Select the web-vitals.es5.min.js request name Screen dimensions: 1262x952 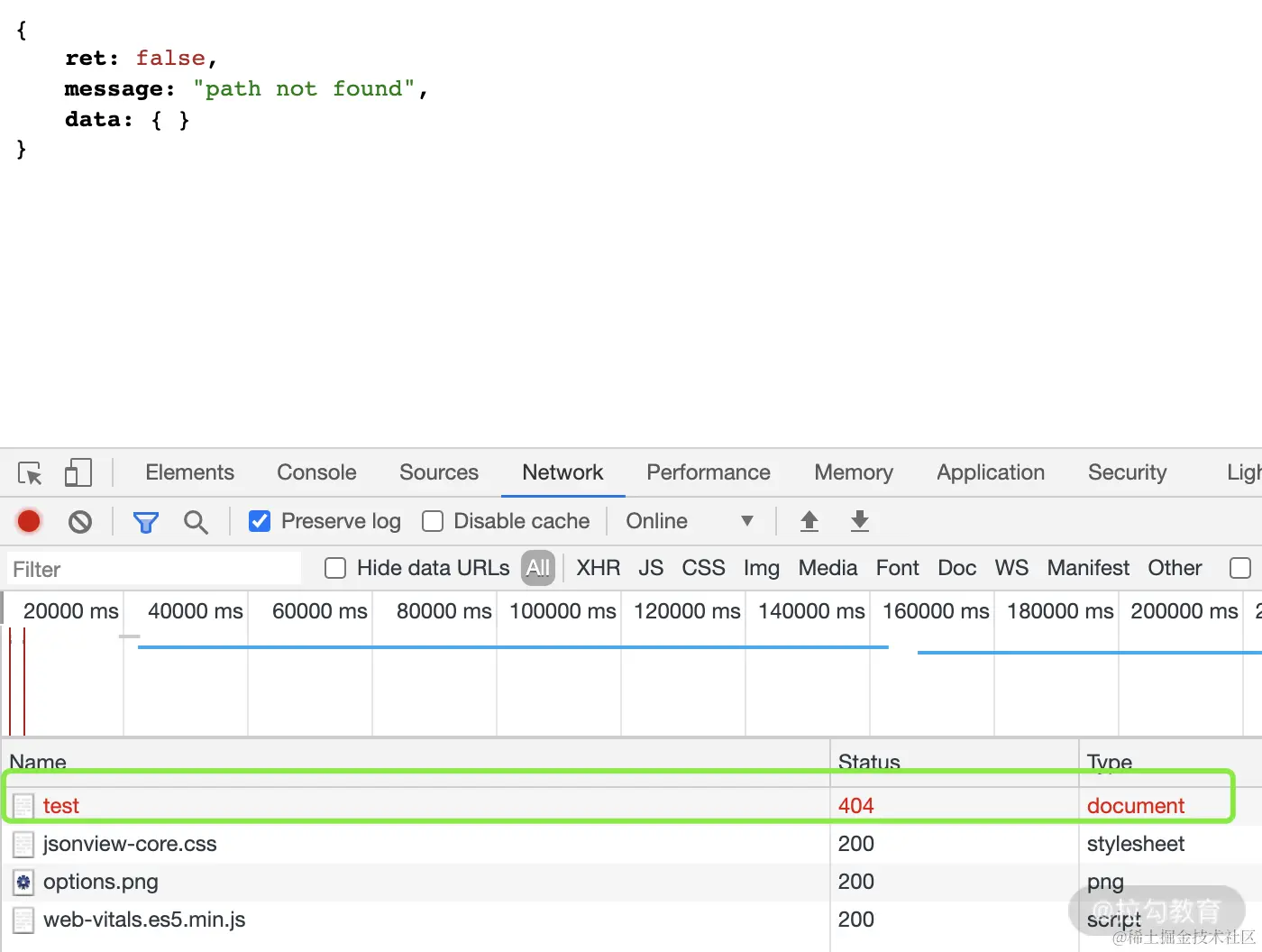coord(144,920)
